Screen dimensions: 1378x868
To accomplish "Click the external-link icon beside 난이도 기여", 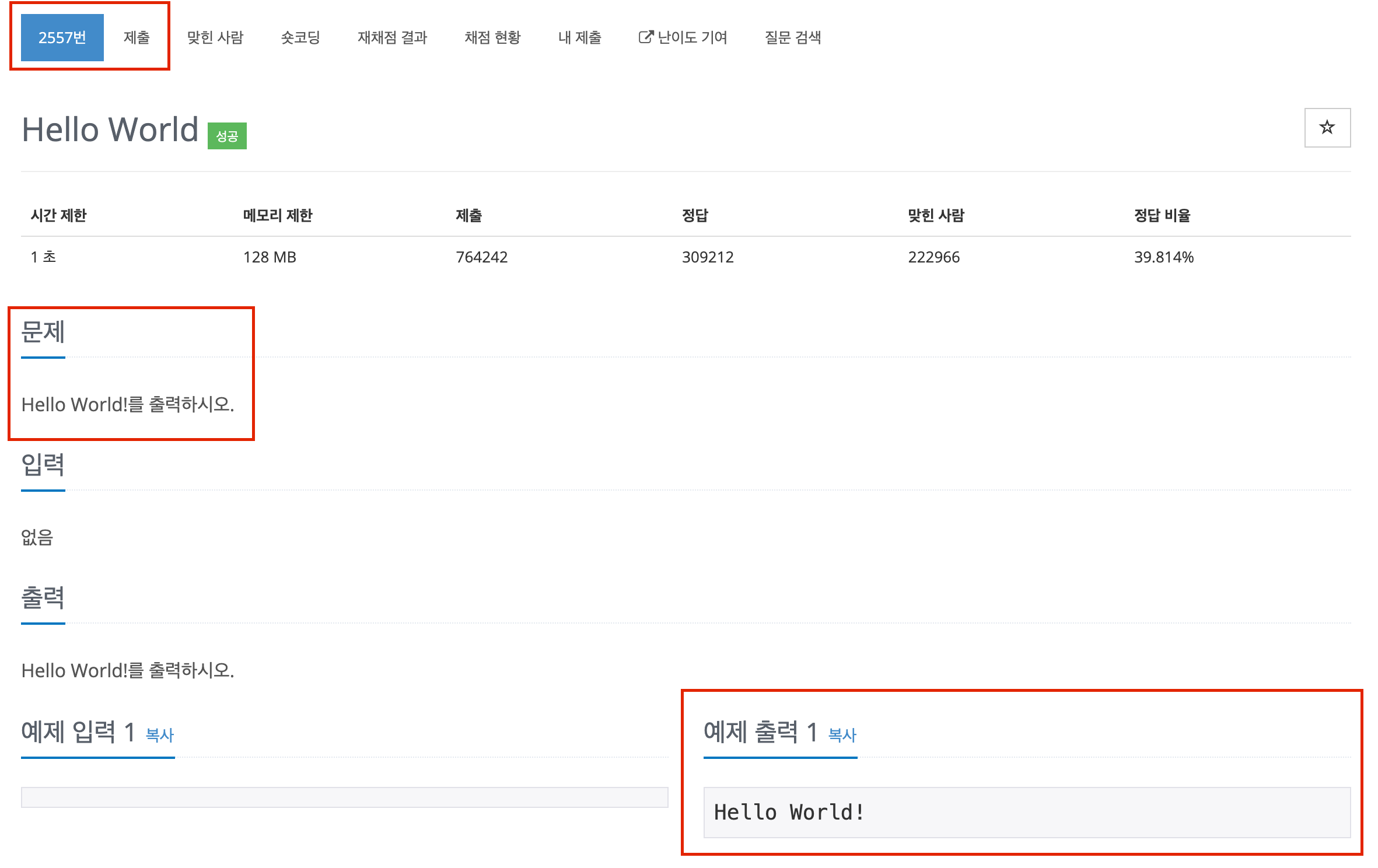I will 645,37.
